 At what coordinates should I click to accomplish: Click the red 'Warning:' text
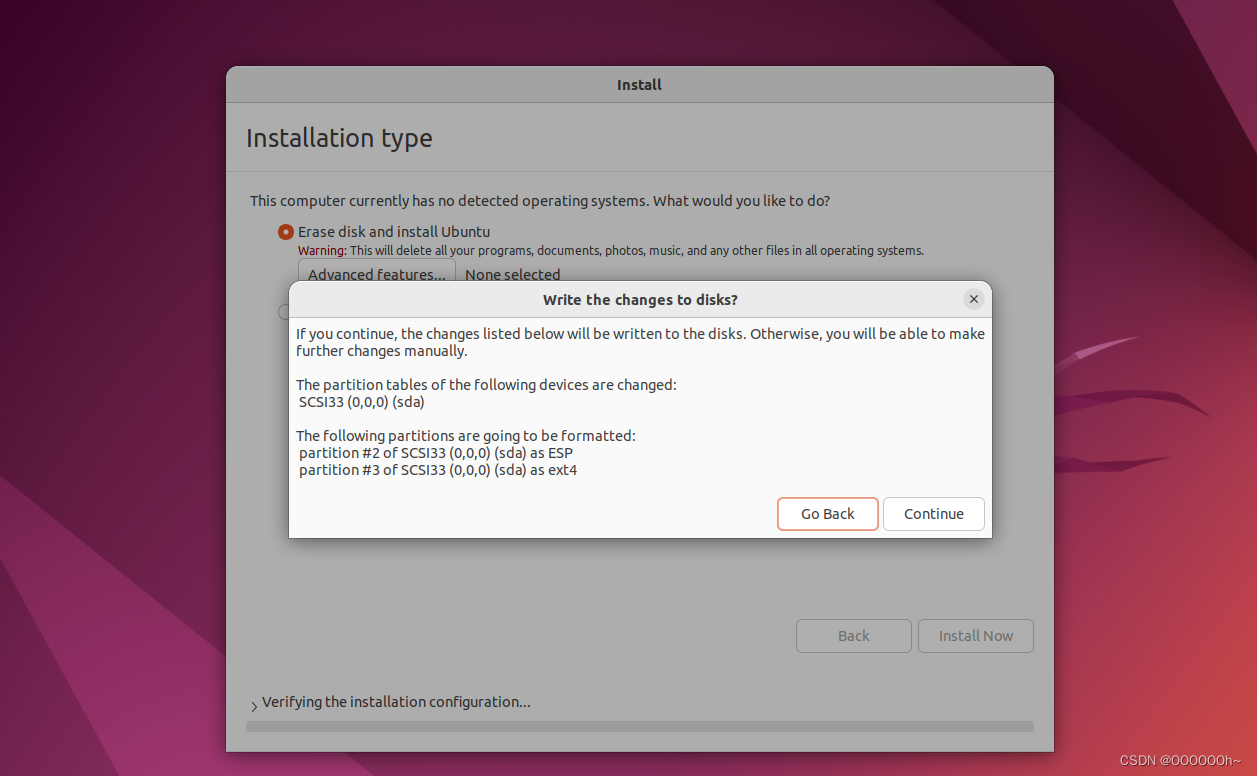click(x=322, y=251)
